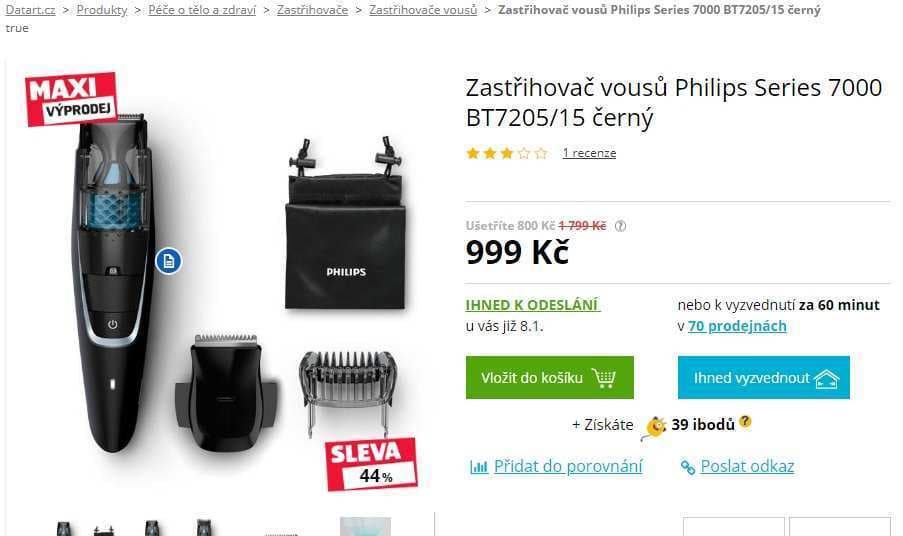
Task: Click the star rating row
Action: (x=507, y=153)
